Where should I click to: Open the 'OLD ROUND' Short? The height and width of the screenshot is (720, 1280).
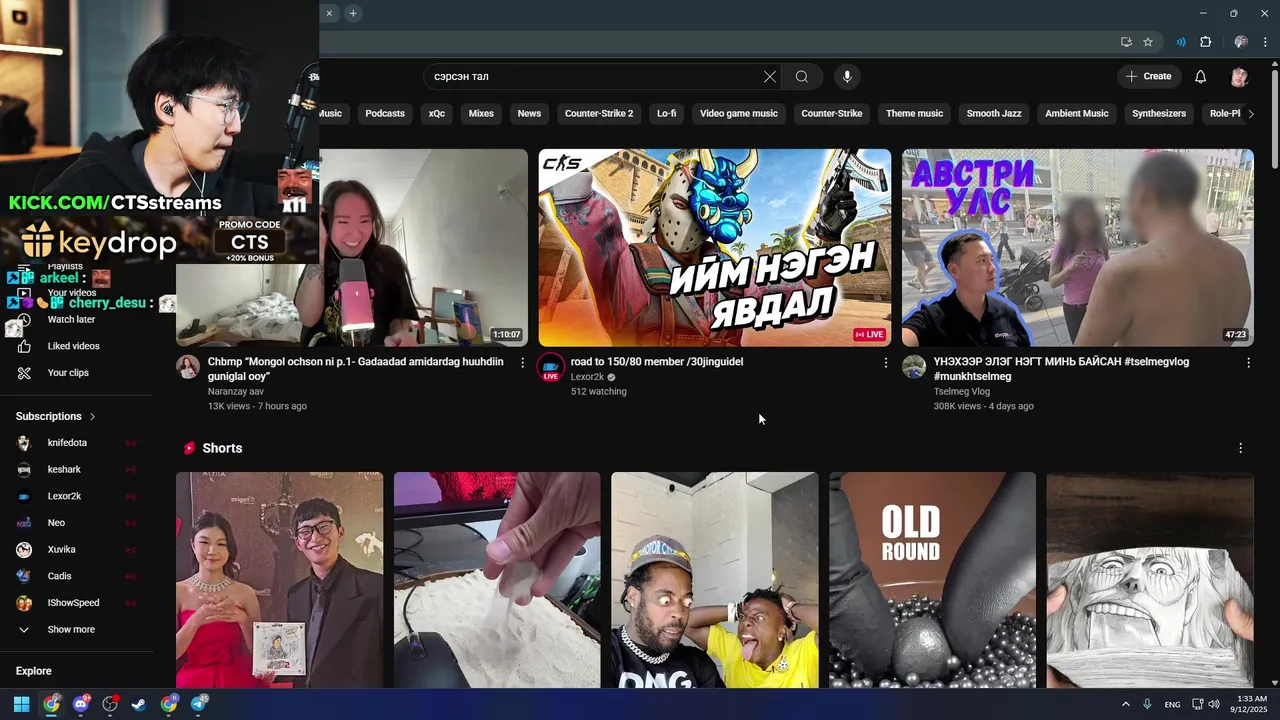tap(932, 580)
